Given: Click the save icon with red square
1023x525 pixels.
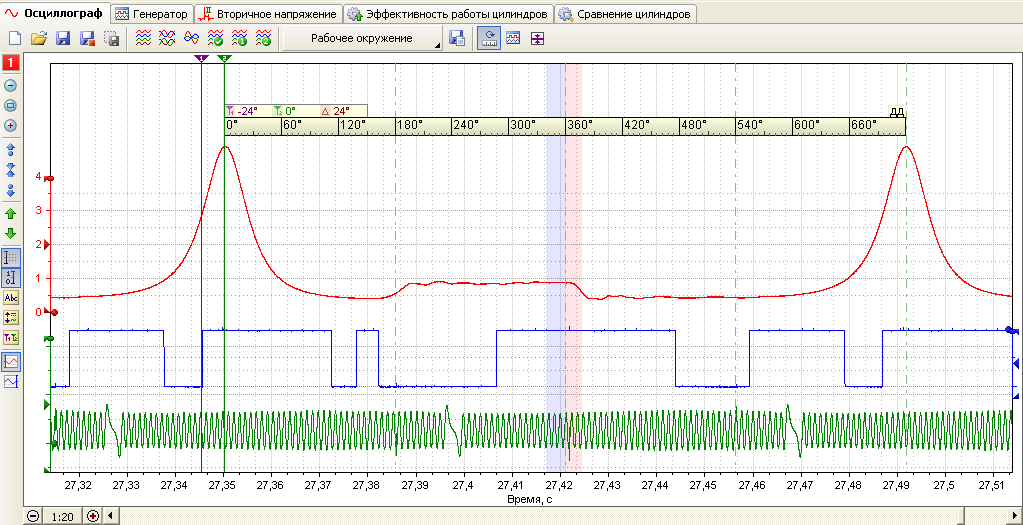Looking at the screenshot, I should click(87, 38).
